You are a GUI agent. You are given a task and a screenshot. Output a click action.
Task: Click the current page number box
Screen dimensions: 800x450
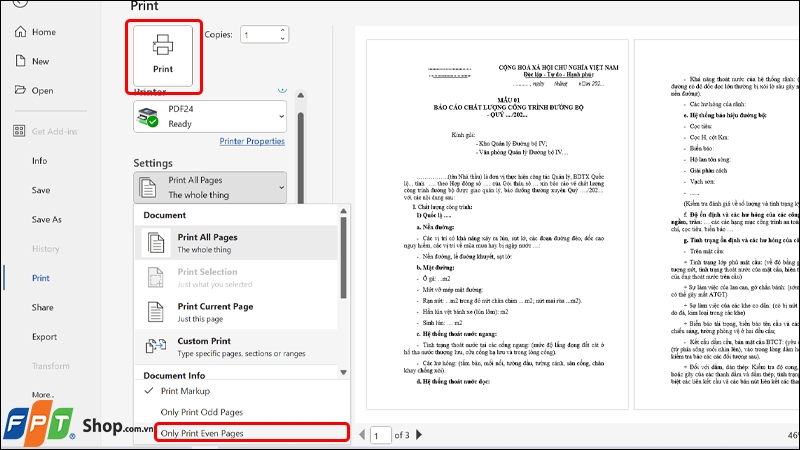[380, 435]
